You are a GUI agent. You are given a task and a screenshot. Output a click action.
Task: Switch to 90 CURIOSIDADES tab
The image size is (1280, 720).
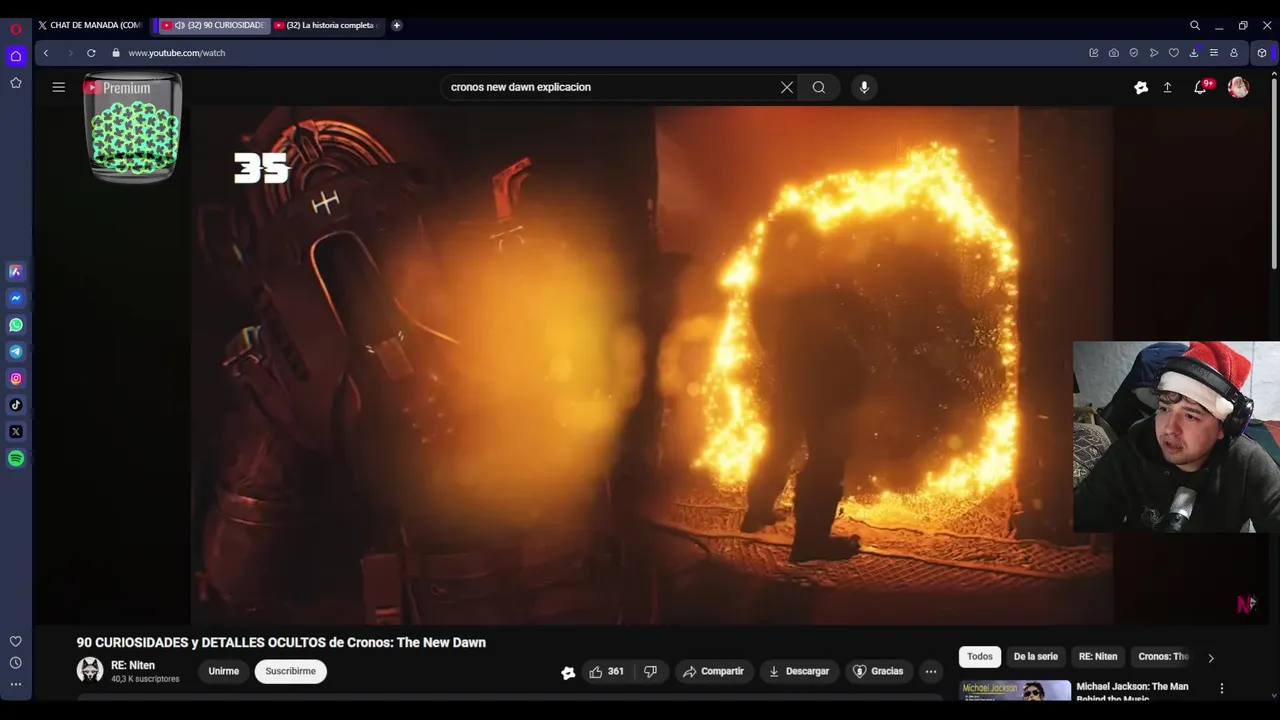tap(214, 25)
